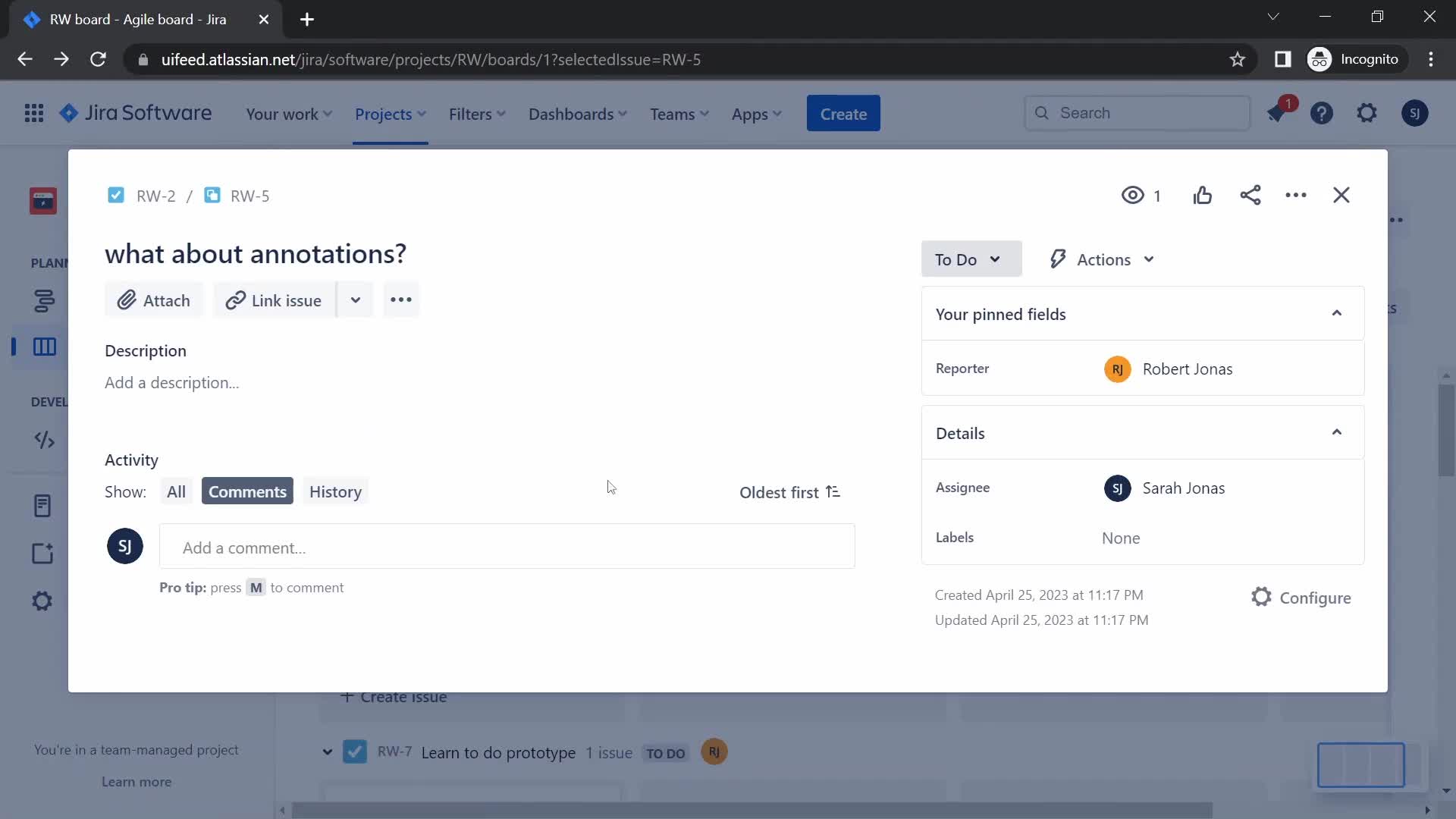The image size is (1456, 819).
Task: Click the Add a description link
Action: (172, 382)
